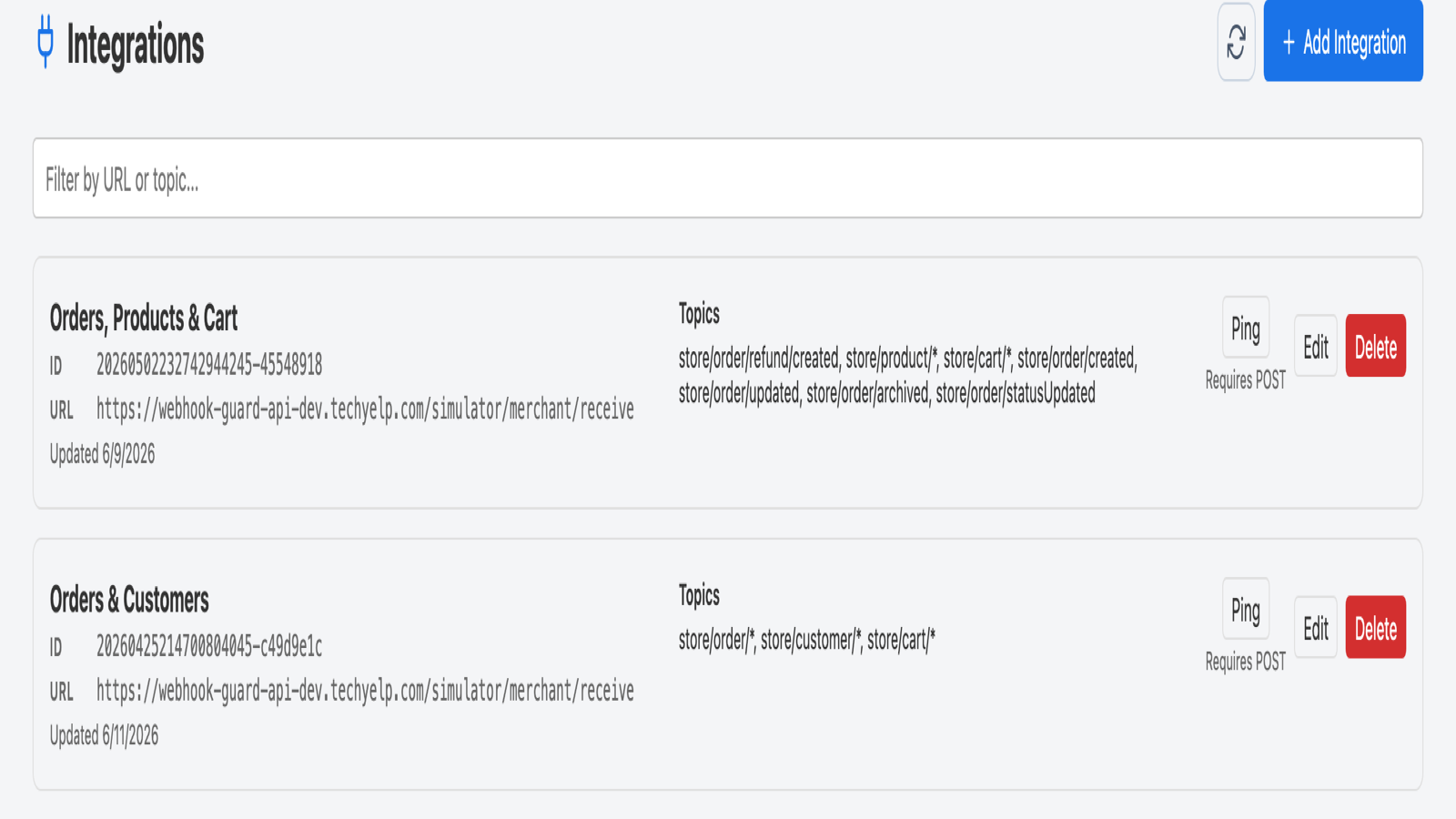Click the Orders & Customers title
Image resolution: width=1456 pixels, height=819 pixels.
(x=129, y=600)
